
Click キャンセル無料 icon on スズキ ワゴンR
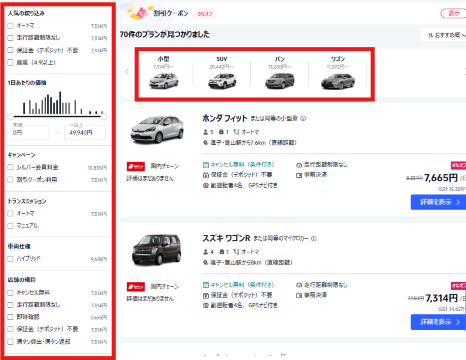206,285
